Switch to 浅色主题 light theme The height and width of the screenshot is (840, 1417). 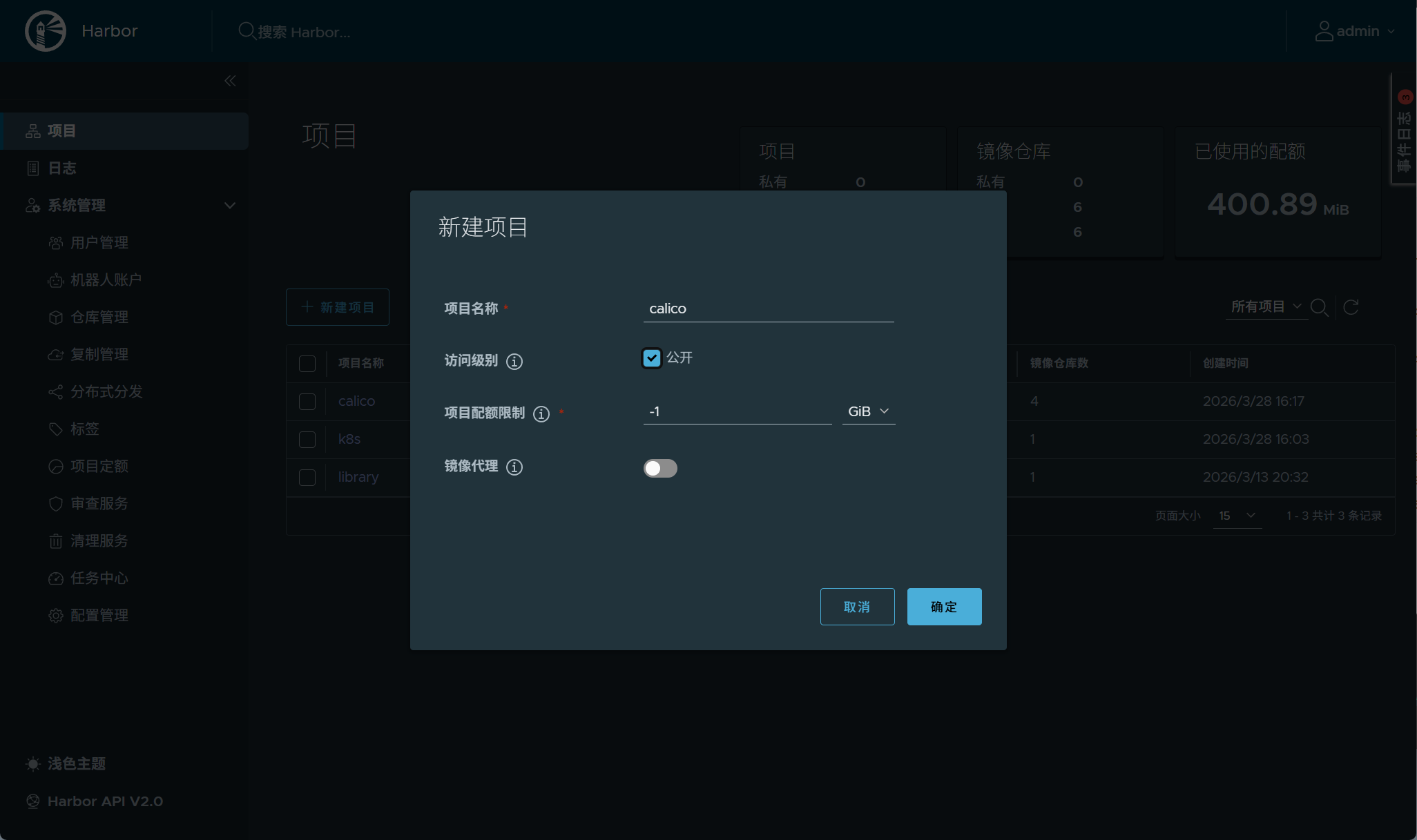click(x=77, y=764)
